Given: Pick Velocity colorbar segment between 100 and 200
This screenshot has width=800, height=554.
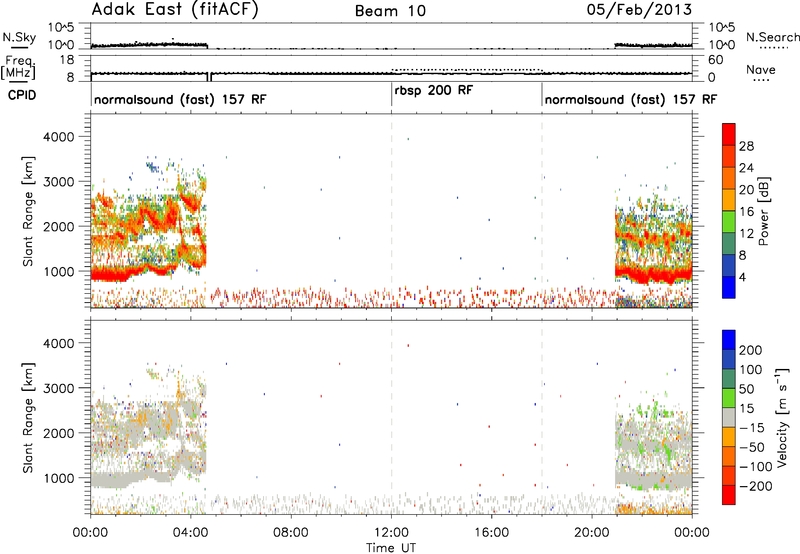Looking at the screenshot, I should [729, 359].
